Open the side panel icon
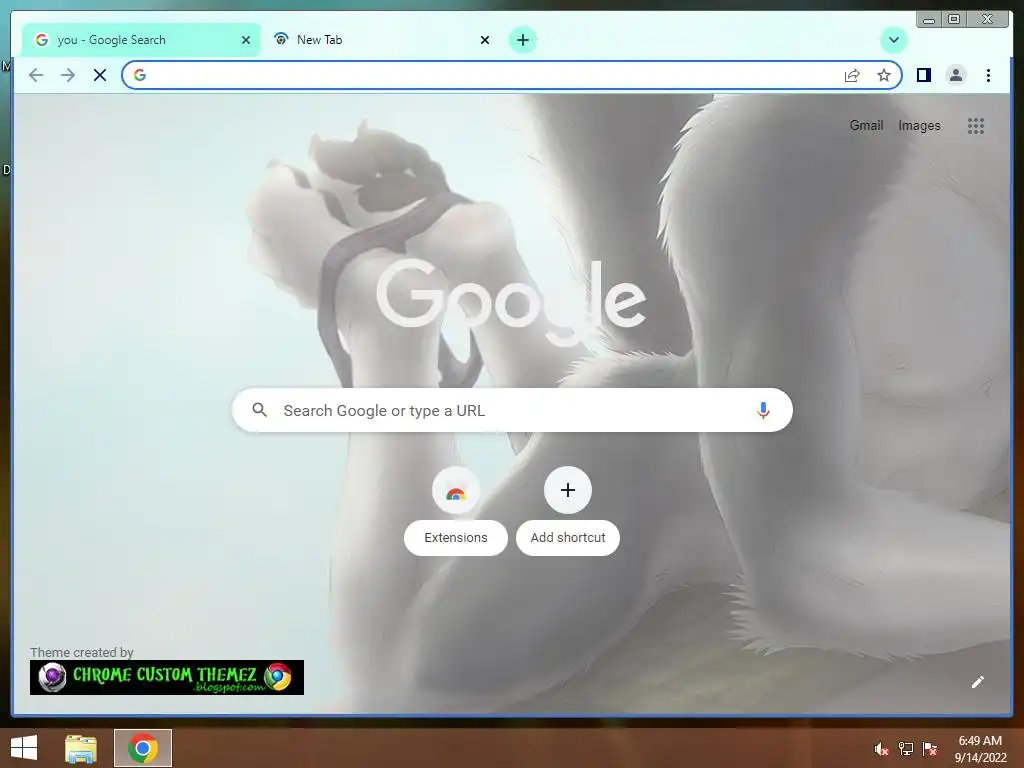Viewport: 1024px width, 768px height. [x=923, y=75]
